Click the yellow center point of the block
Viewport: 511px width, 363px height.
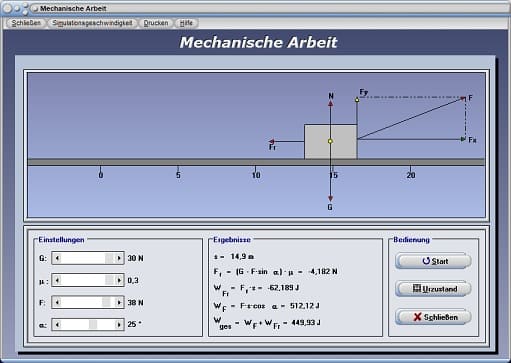point(330,141)
